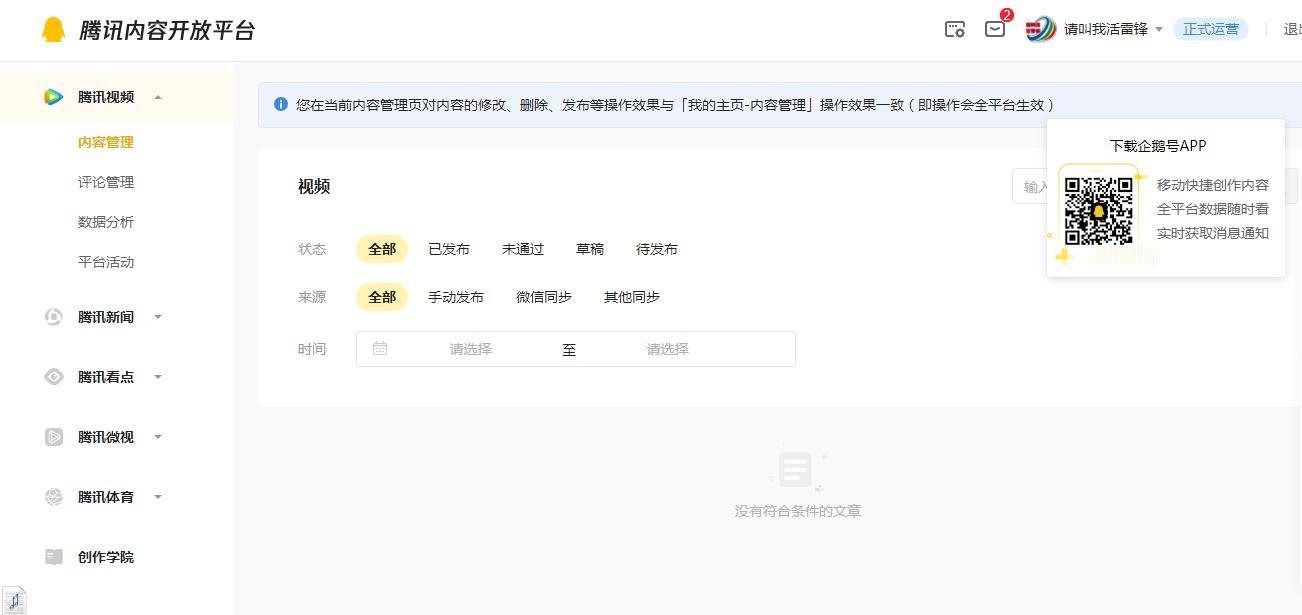Screen dimensions: 1302x615
Task: Click the 腾讯微视 sidebar icon
Action: [x=54, y=437]
